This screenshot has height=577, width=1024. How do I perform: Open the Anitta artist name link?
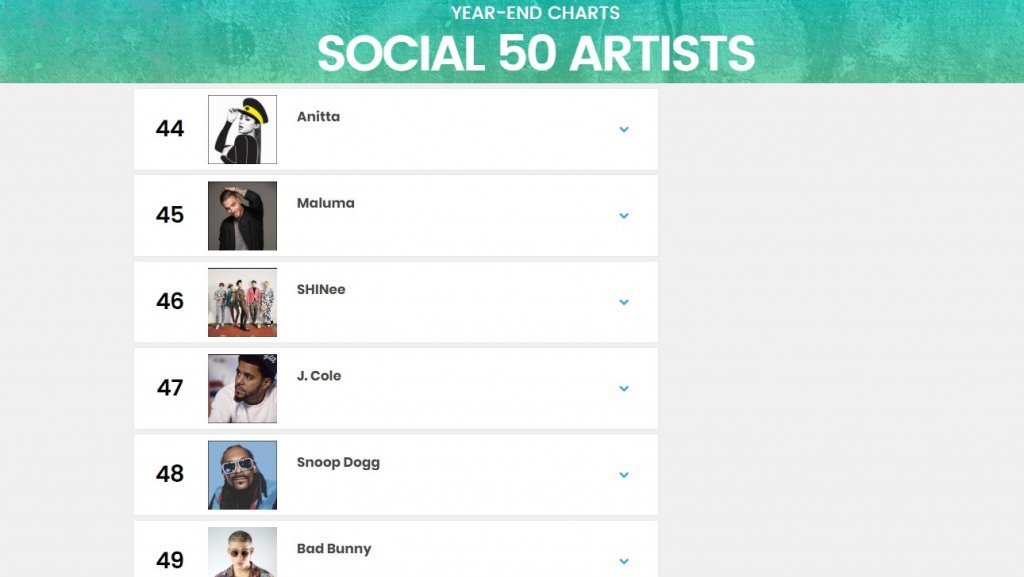(318, 117)
